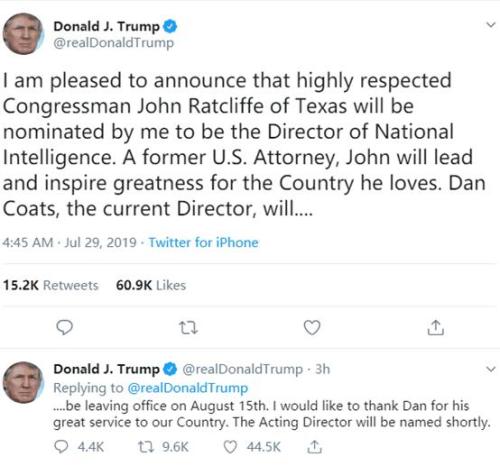Like the reply tweet with 44.5K hearts
The height and width of the screenshot is (466, 500).
click(x=230, y=447)
